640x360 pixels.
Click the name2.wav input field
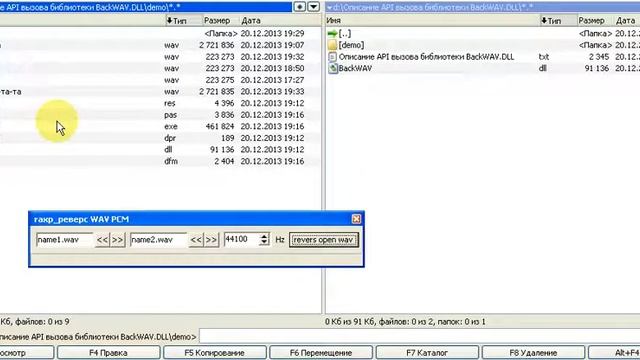point(158,240)
